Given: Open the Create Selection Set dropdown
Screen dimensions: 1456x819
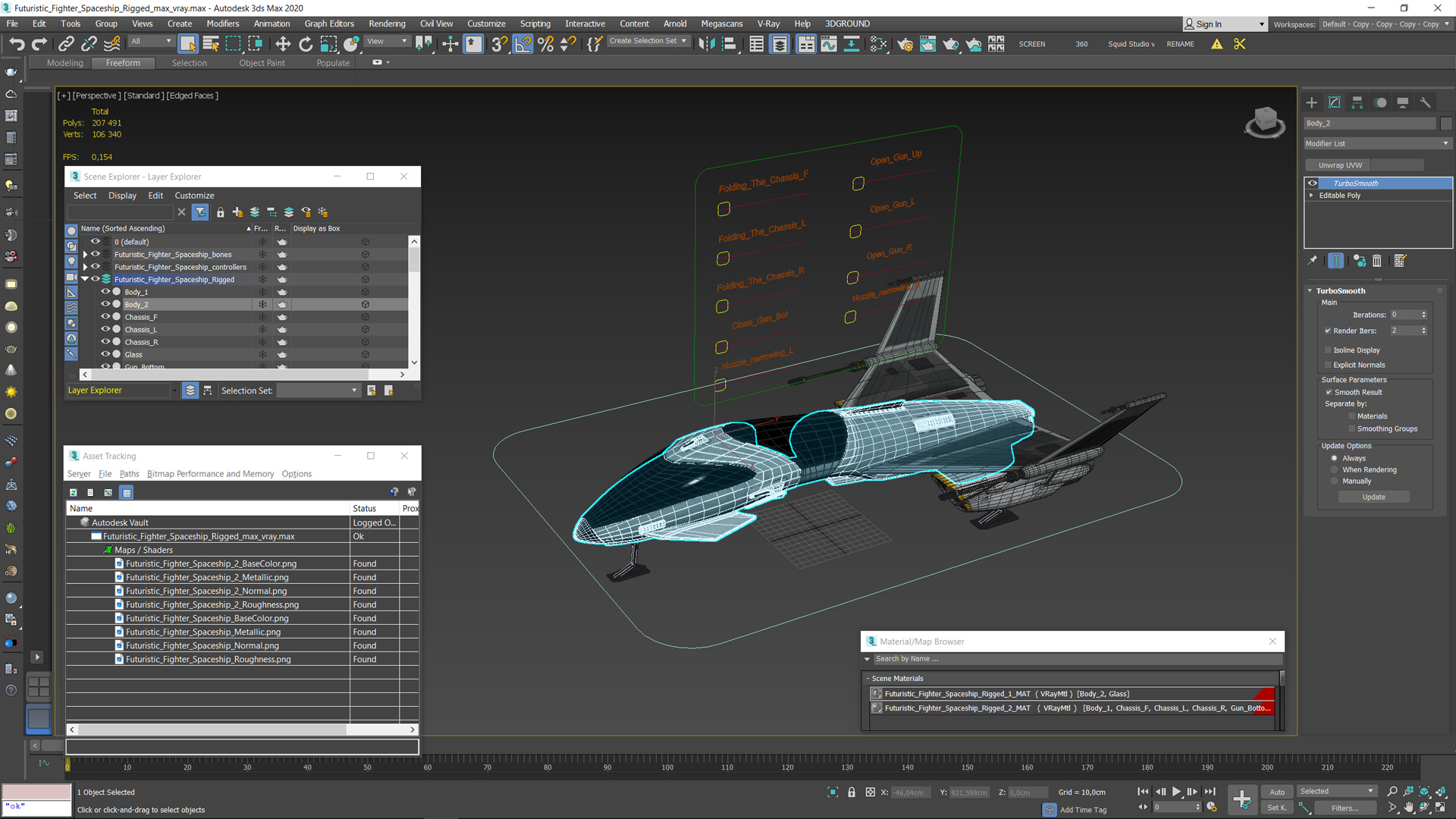Looking at the screenshot, I should pyautogui.click(x=649, y=41).
